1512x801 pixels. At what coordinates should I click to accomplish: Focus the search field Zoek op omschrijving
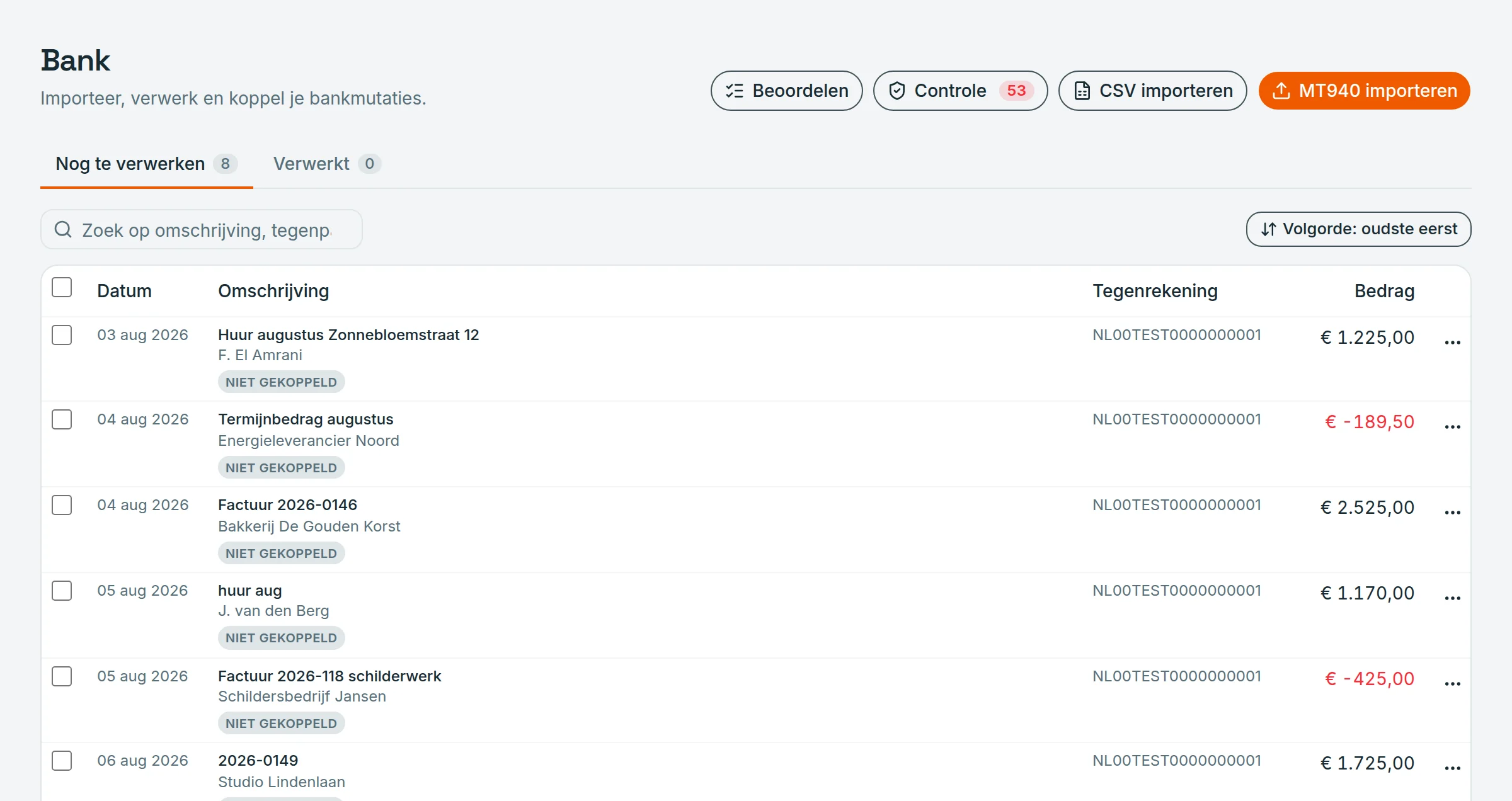coord(202,230)
